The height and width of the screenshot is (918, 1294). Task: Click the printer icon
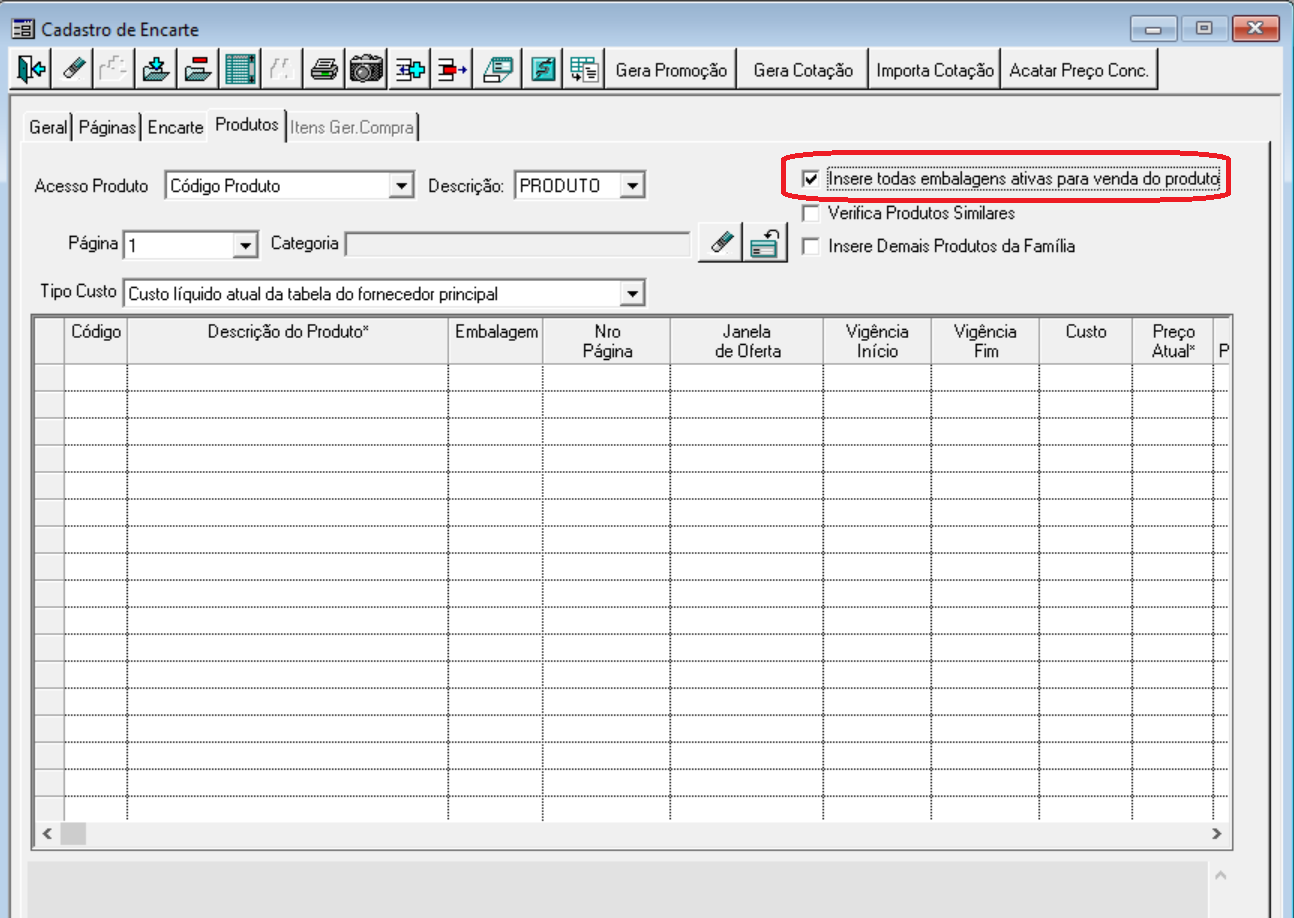324,70
